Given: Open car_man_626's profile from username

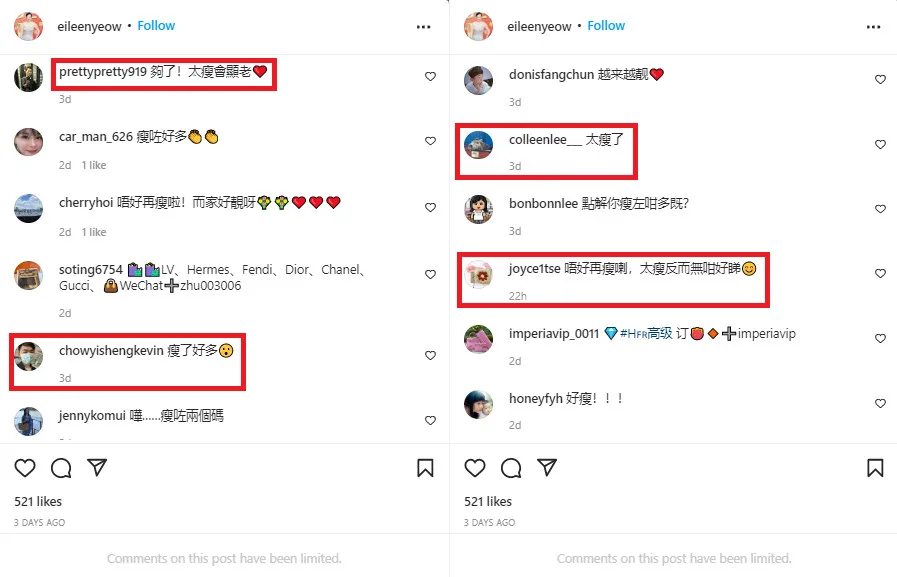Looking at the screenshot, I should click(96, 137).
